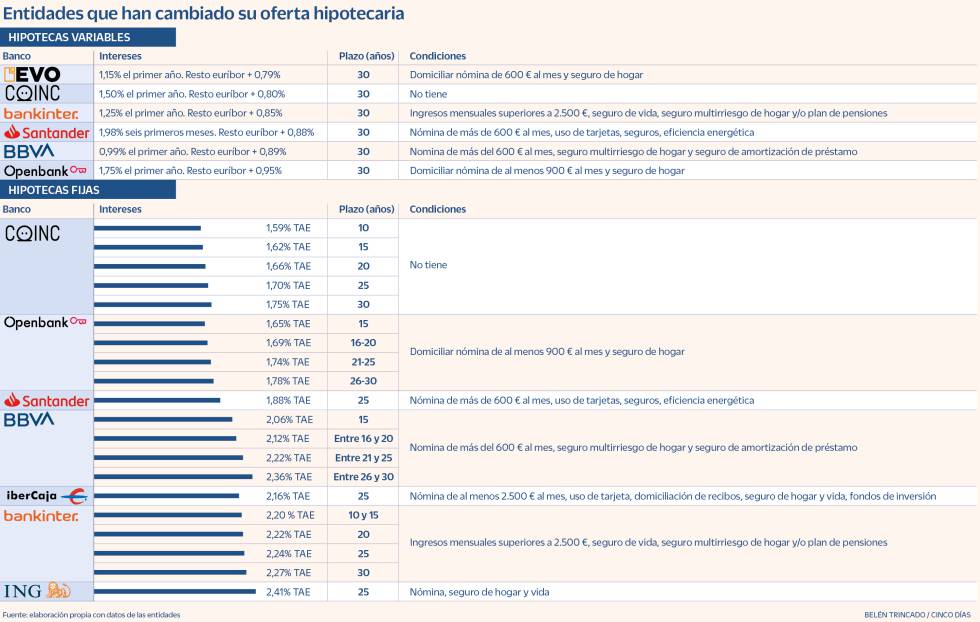
Task: Click the iberCaja logo
Action: click(46, 496)
